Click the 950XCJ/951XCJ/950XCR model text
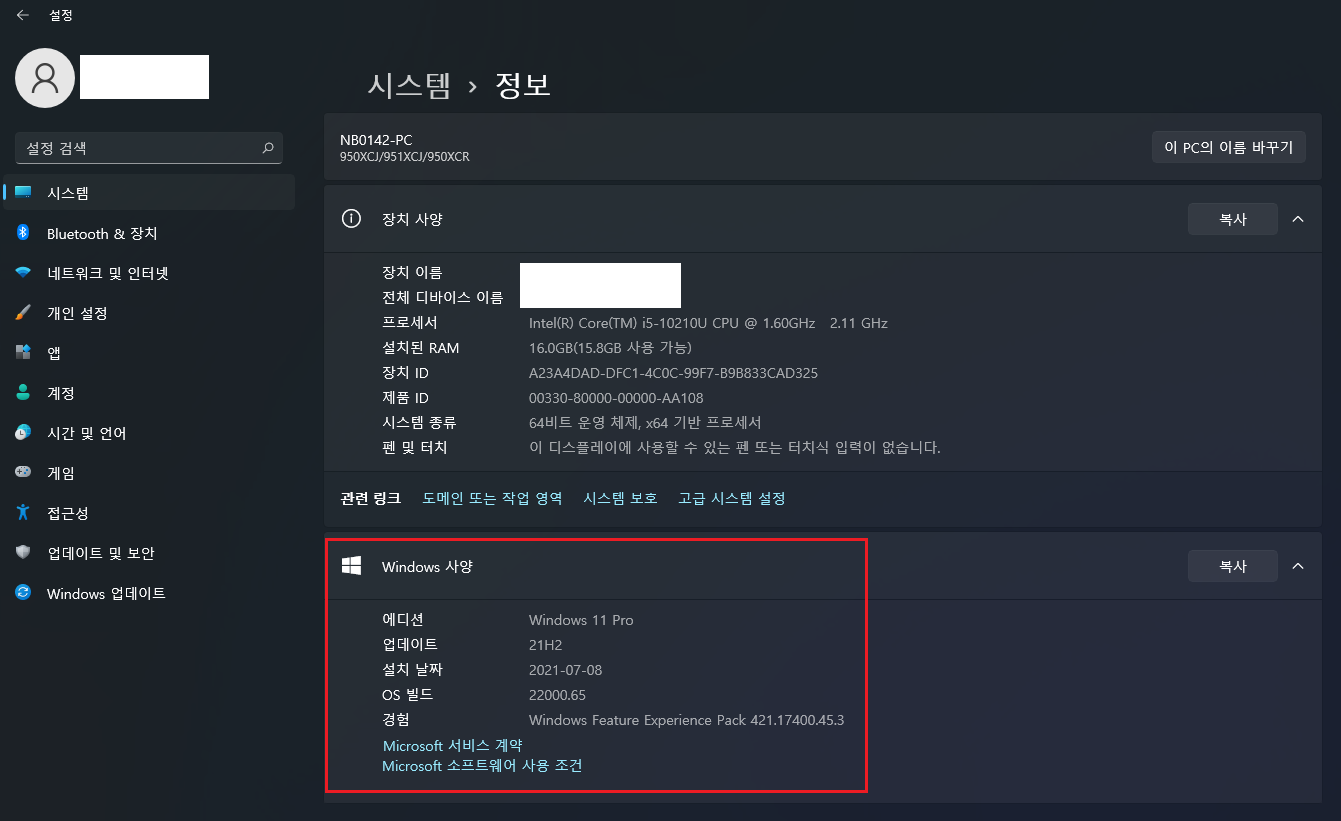Screen dimensions: 1341x821 tap(405, 157)
